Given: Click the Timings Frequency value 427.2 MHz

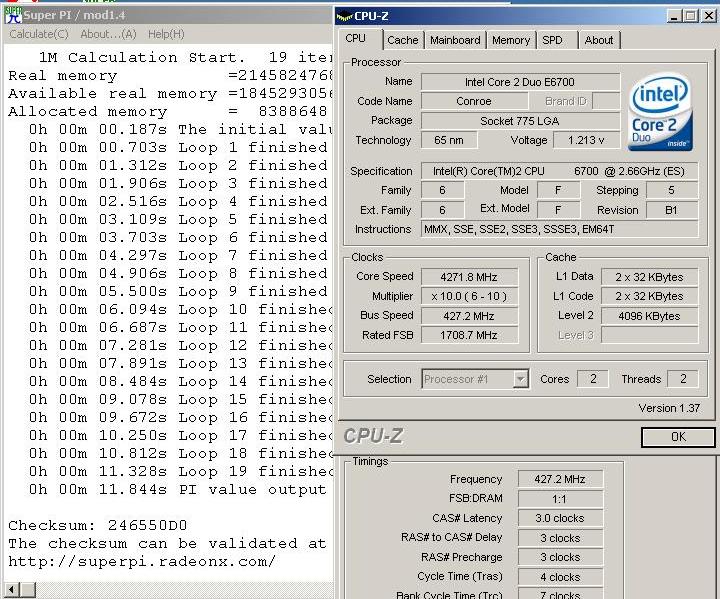Looking at the screenshot, I should [560, 480].
